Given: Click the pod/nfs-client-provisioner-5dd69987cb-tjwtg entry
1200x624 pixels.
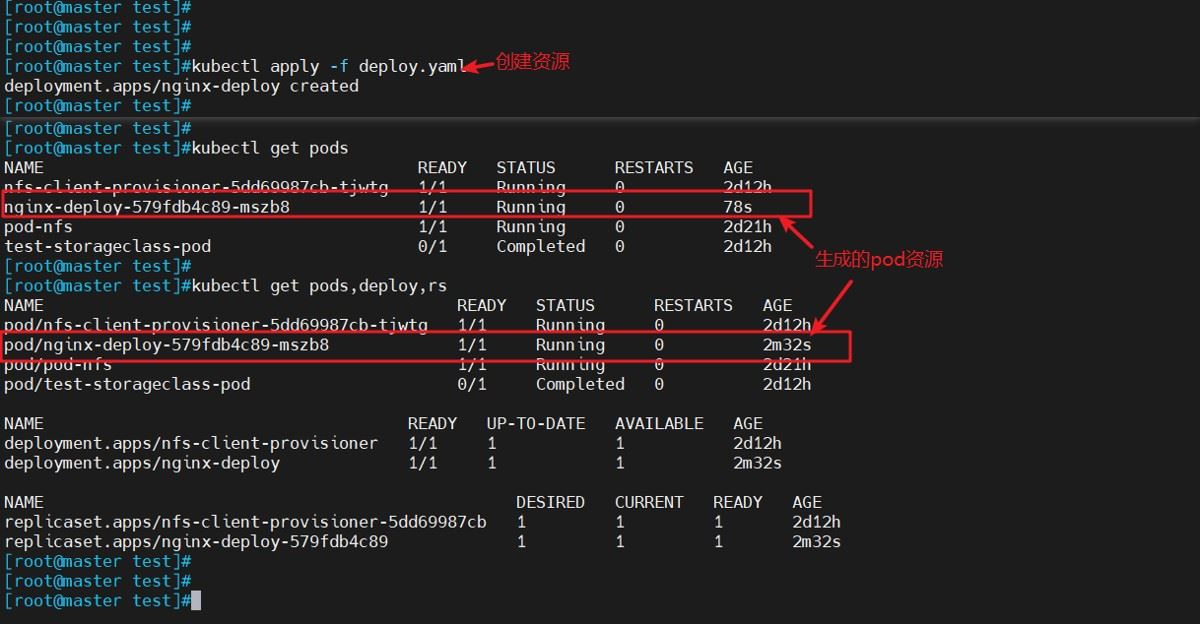Looking at the screenshot, I should coord(216,325).
